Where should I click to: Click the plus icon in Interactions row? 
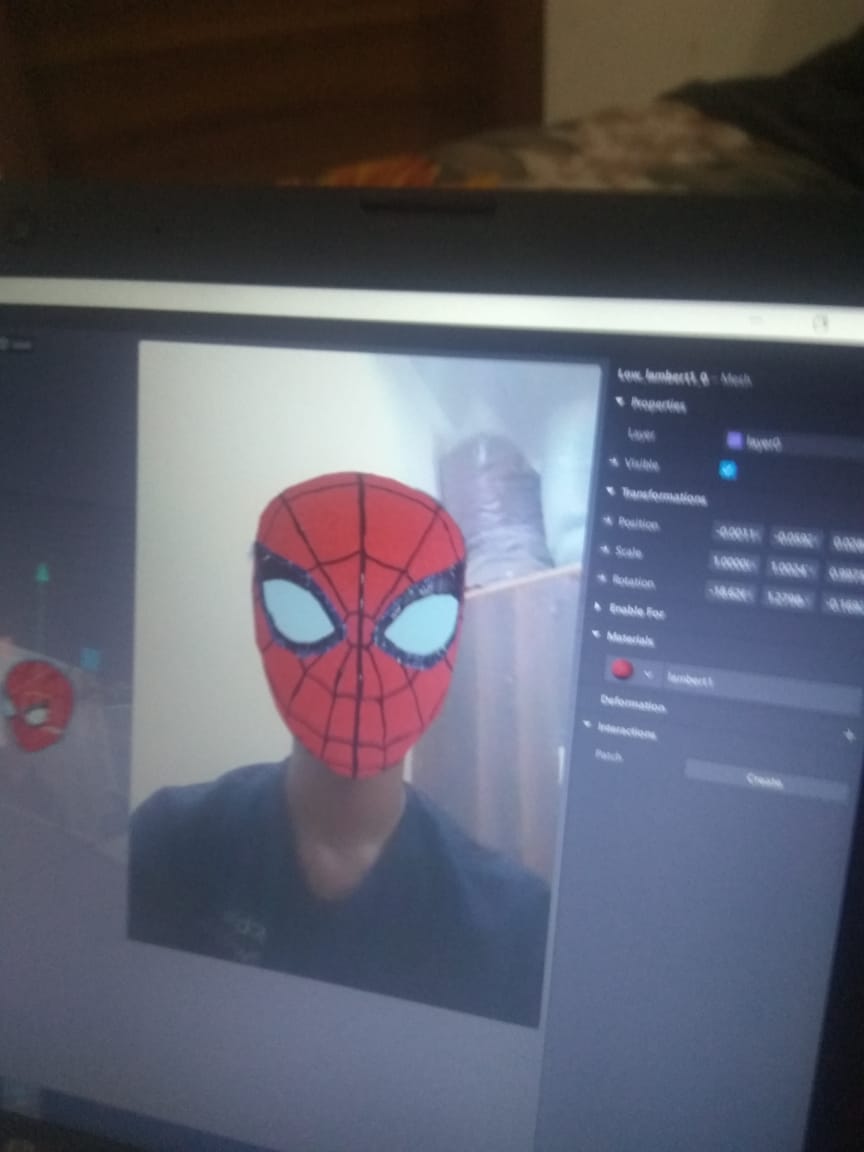pyautogui.click(x=850, y=735)
